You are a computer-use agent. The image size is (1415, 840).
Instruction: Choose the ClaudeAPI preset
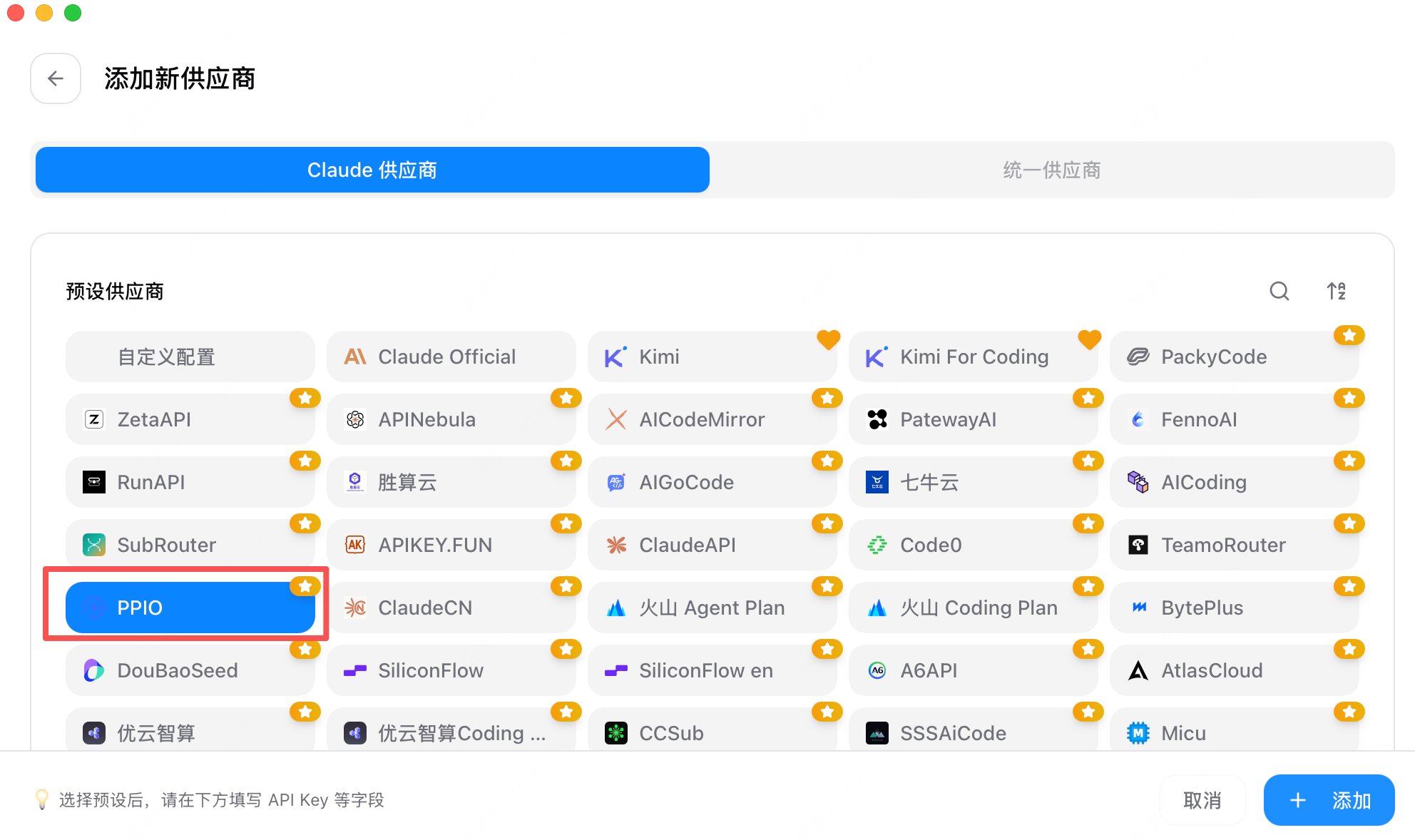pos(712,545)
